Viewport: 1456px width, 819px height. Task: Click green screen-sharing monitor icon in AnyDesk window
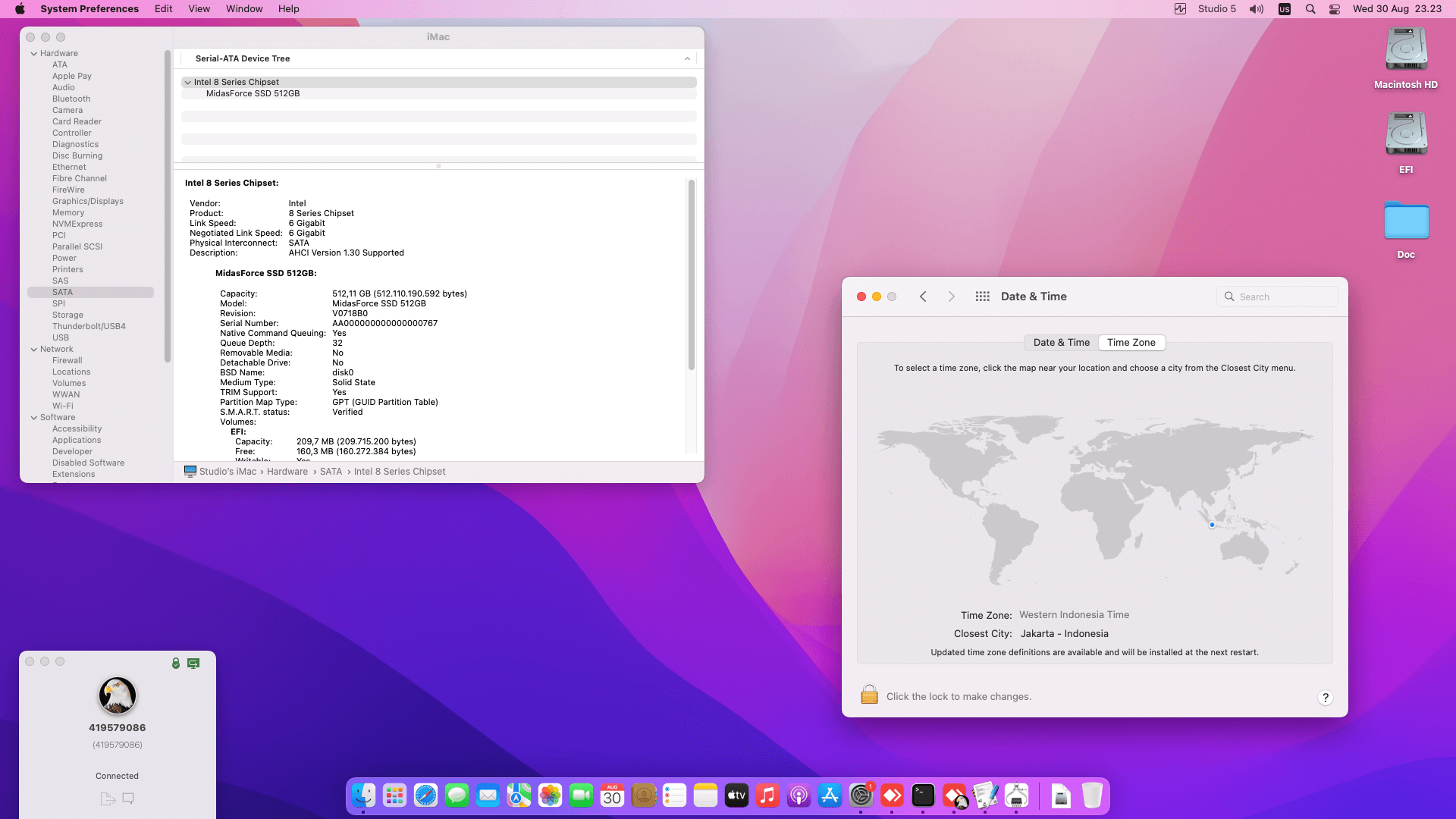[x=193, y=664]
